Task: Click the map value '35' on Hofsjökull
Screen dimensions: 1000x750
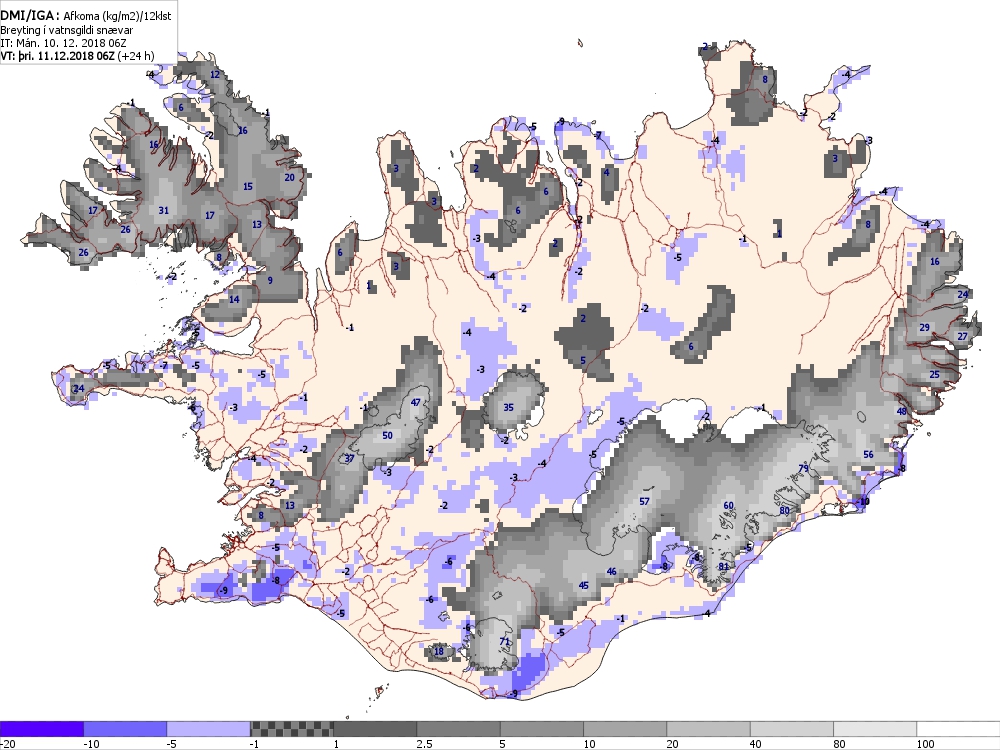Action: (x=508, y=408)
